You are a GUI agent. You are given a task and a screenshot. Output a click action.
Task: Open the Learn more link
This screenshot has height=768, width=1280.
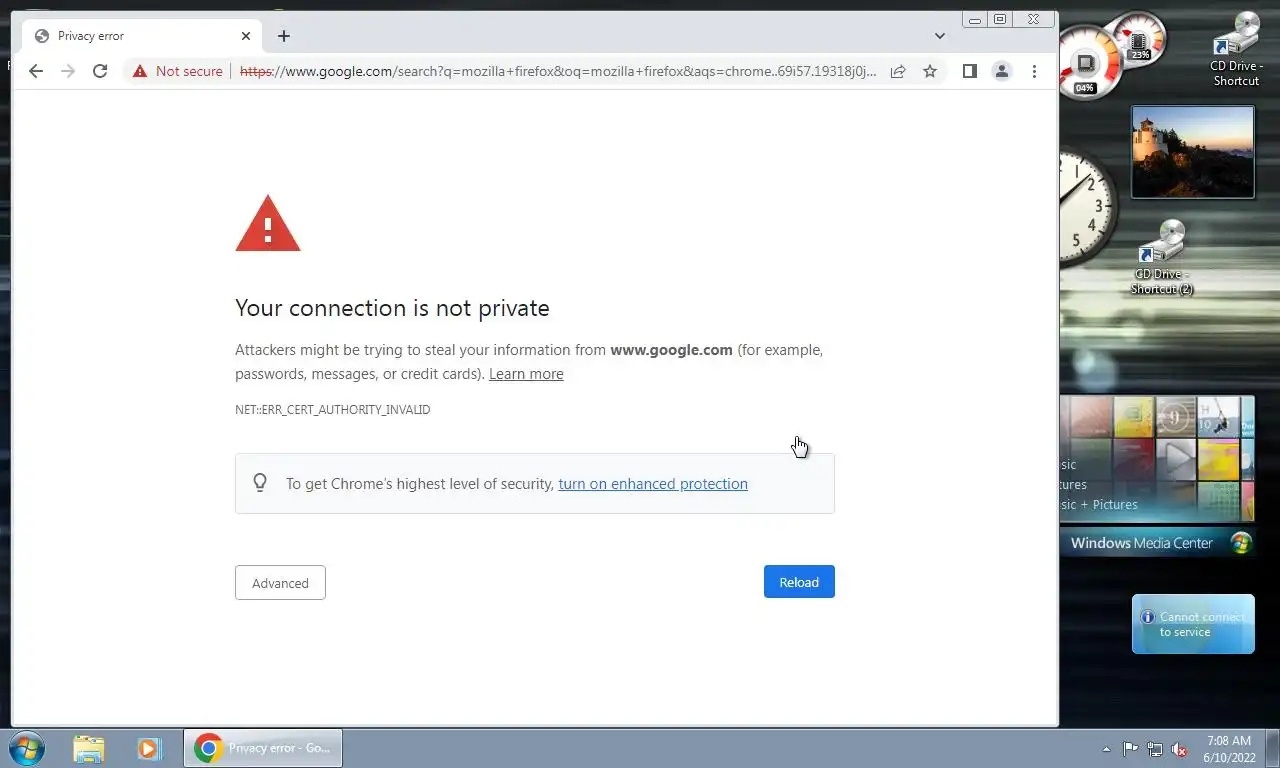click(x=526, y=374)
